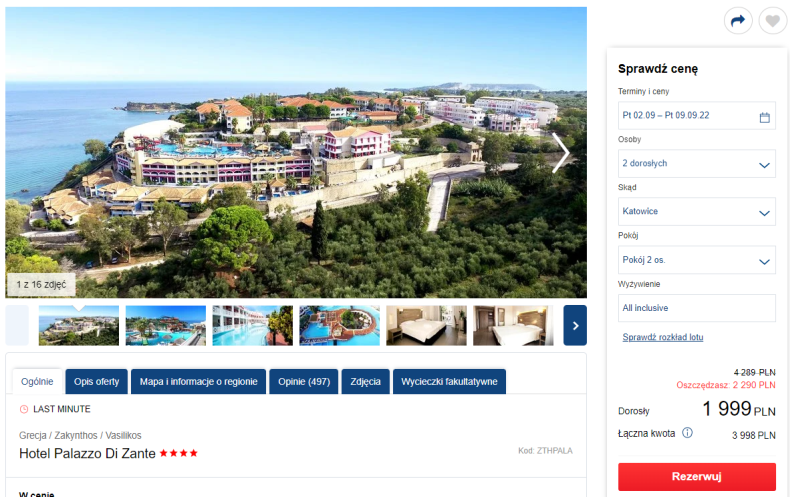Open the Katowice departure dropdown
The height and width of the screenshot is (497, 790).
pos(696,211)
